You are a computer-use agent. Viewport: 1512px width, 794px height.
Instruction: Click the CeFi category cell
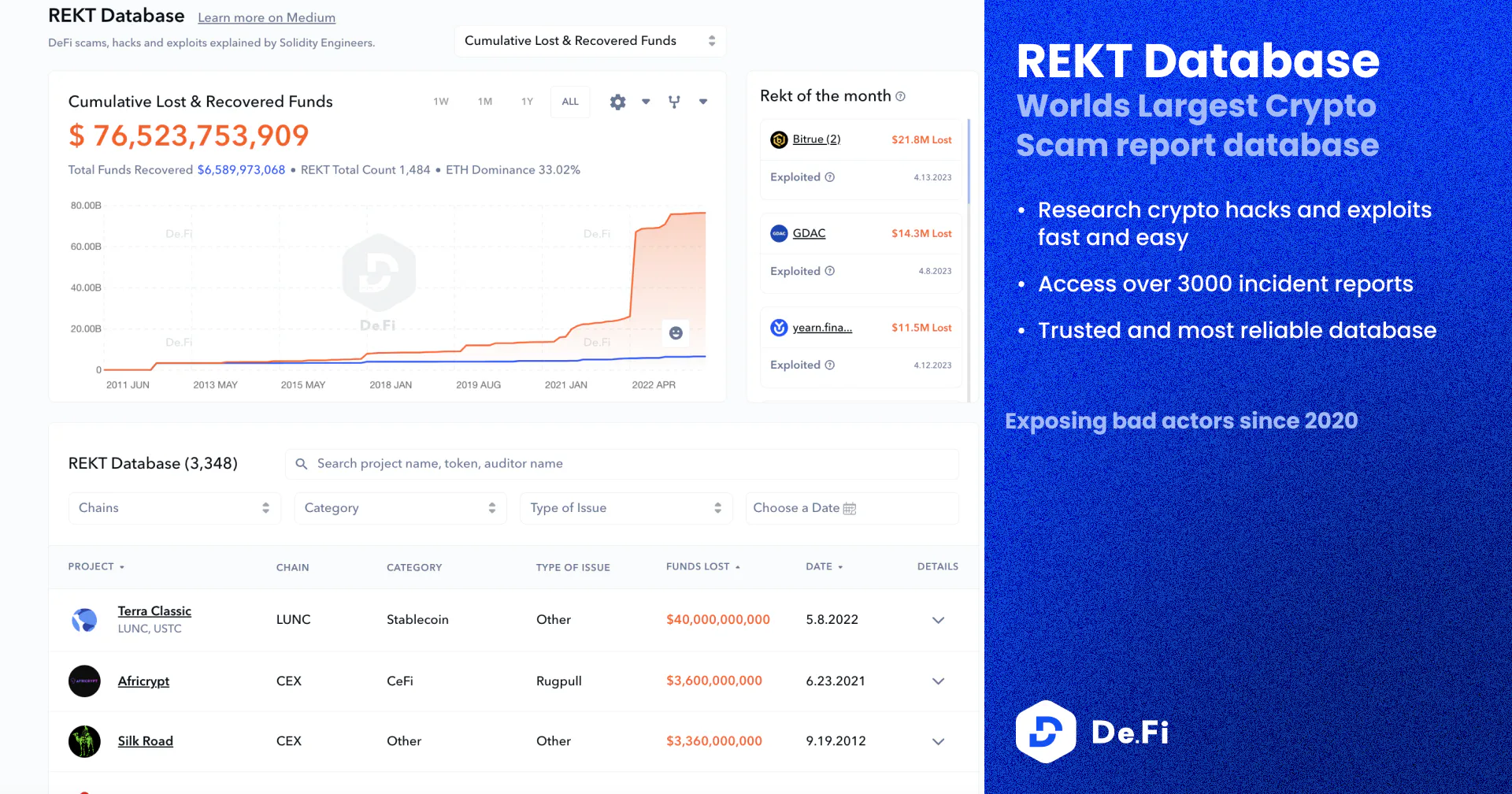400,681
